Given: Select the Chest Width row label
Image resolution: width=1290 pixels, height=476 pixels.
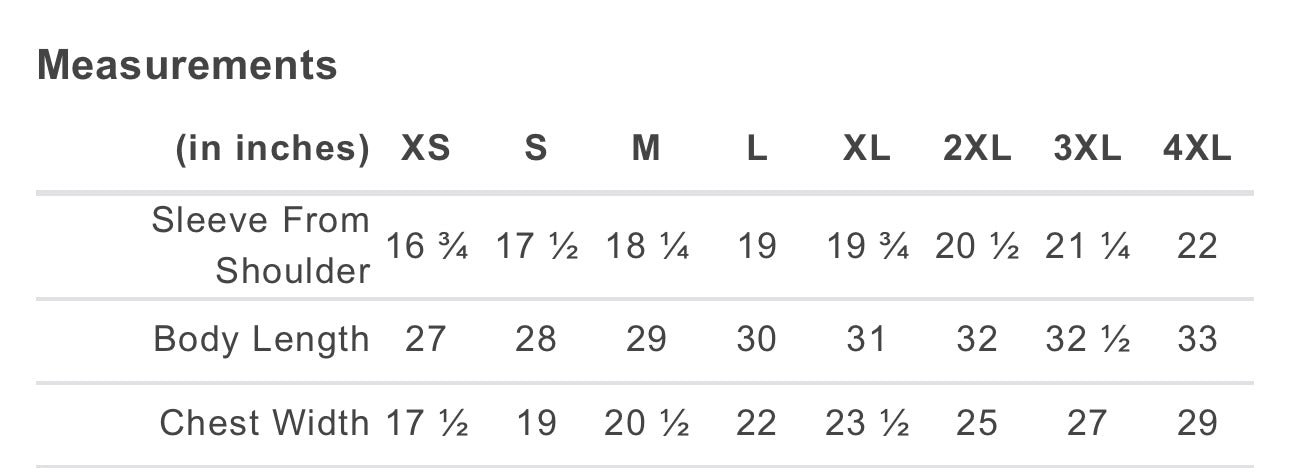Looking at the screenshot, I should pos(264,423).
